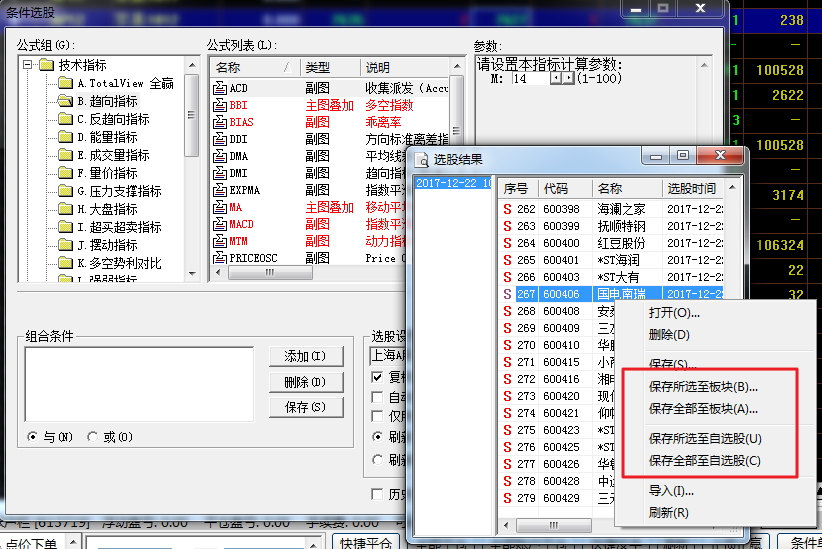Viewport: 822px width, 549px height.
Task: Uncheck the checked box below 上海A股 dropdown
Action: click(x=377, y=378)
